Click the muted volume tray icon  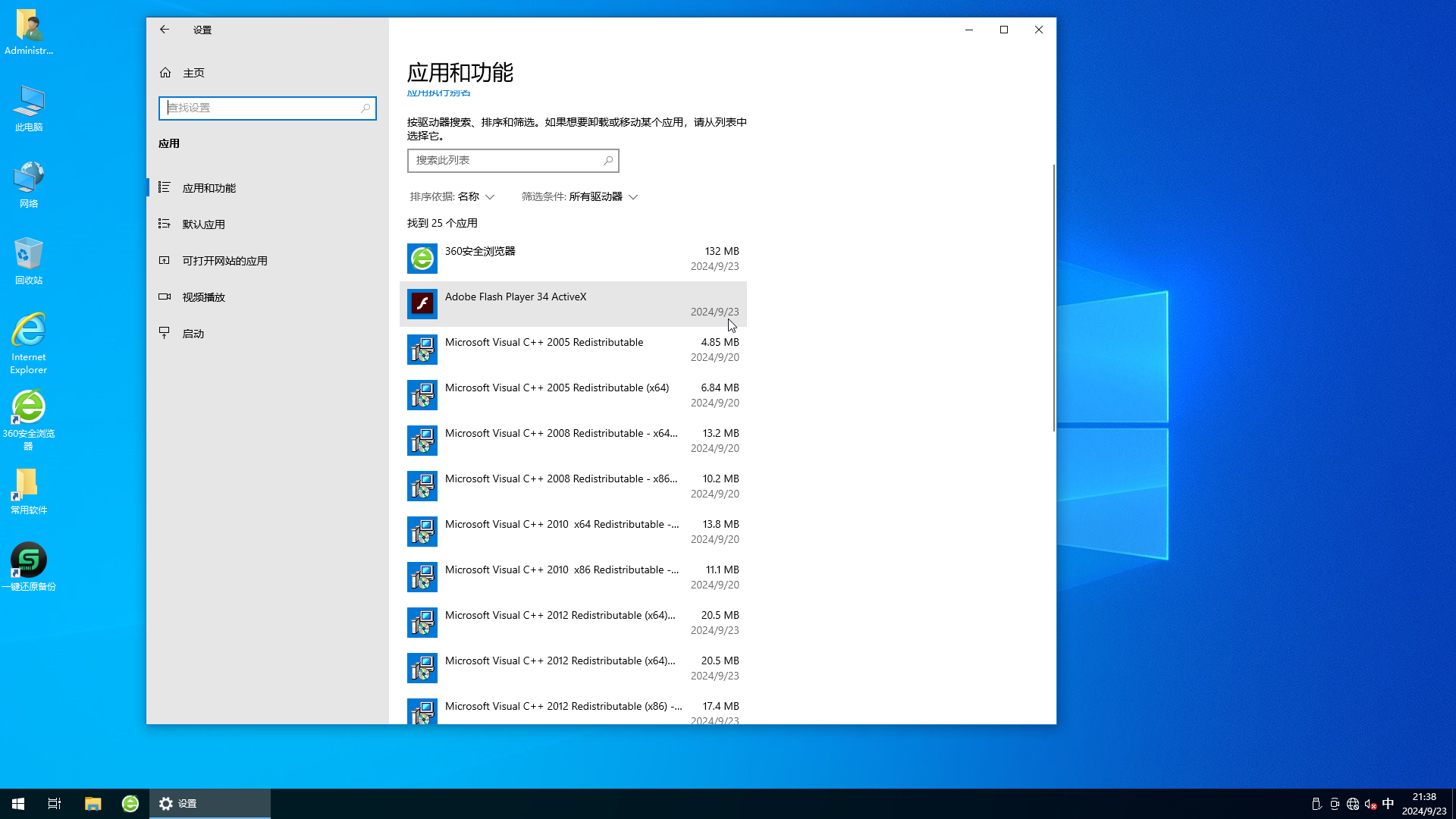pyautogui.click(x=1370, y=804)
